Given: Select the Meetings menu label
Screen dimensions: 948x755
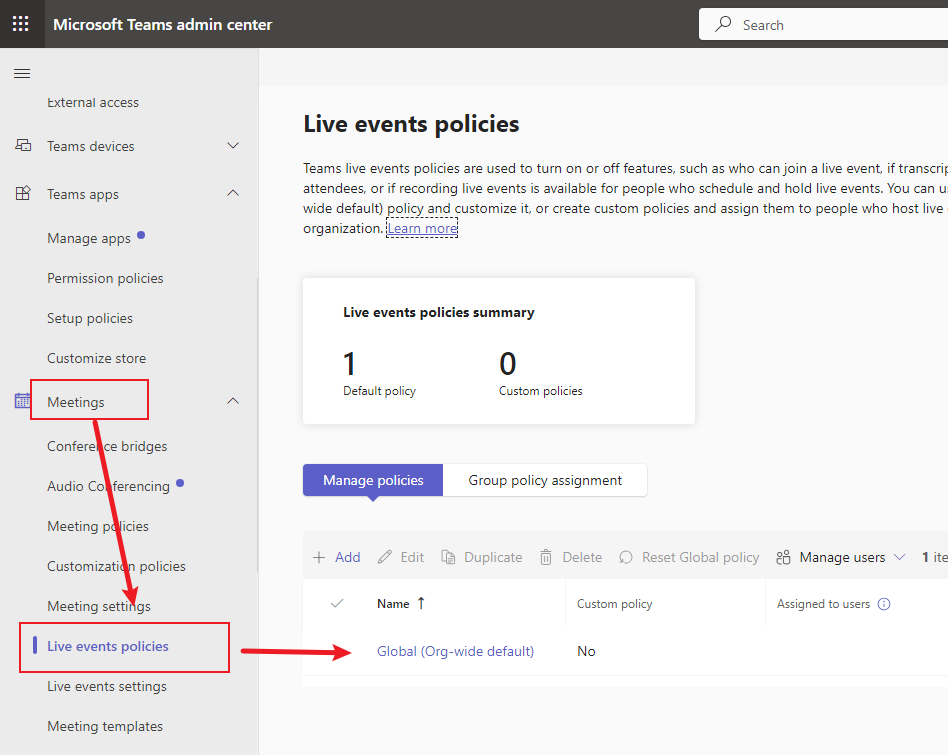Looking at the screenshot, I should pos(76,402).
